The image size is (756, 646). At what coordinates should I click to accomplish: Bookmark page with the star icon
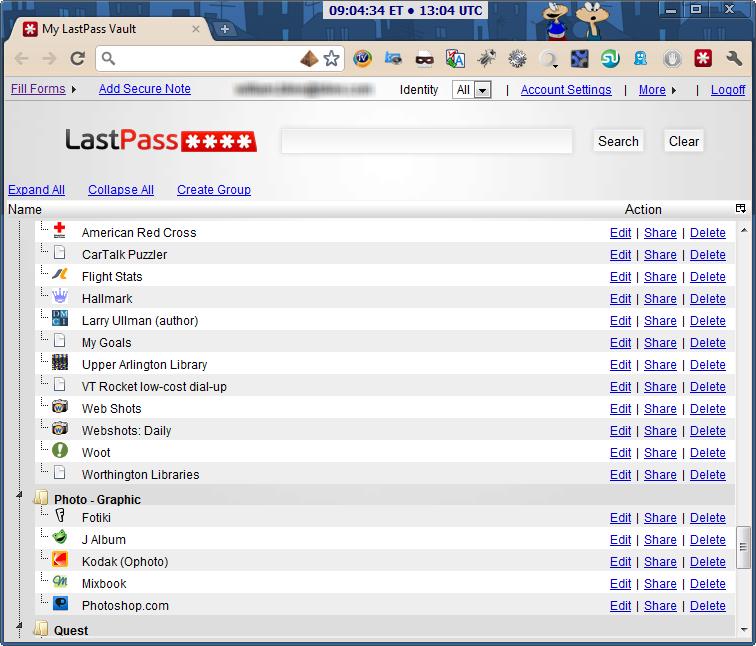331,59
